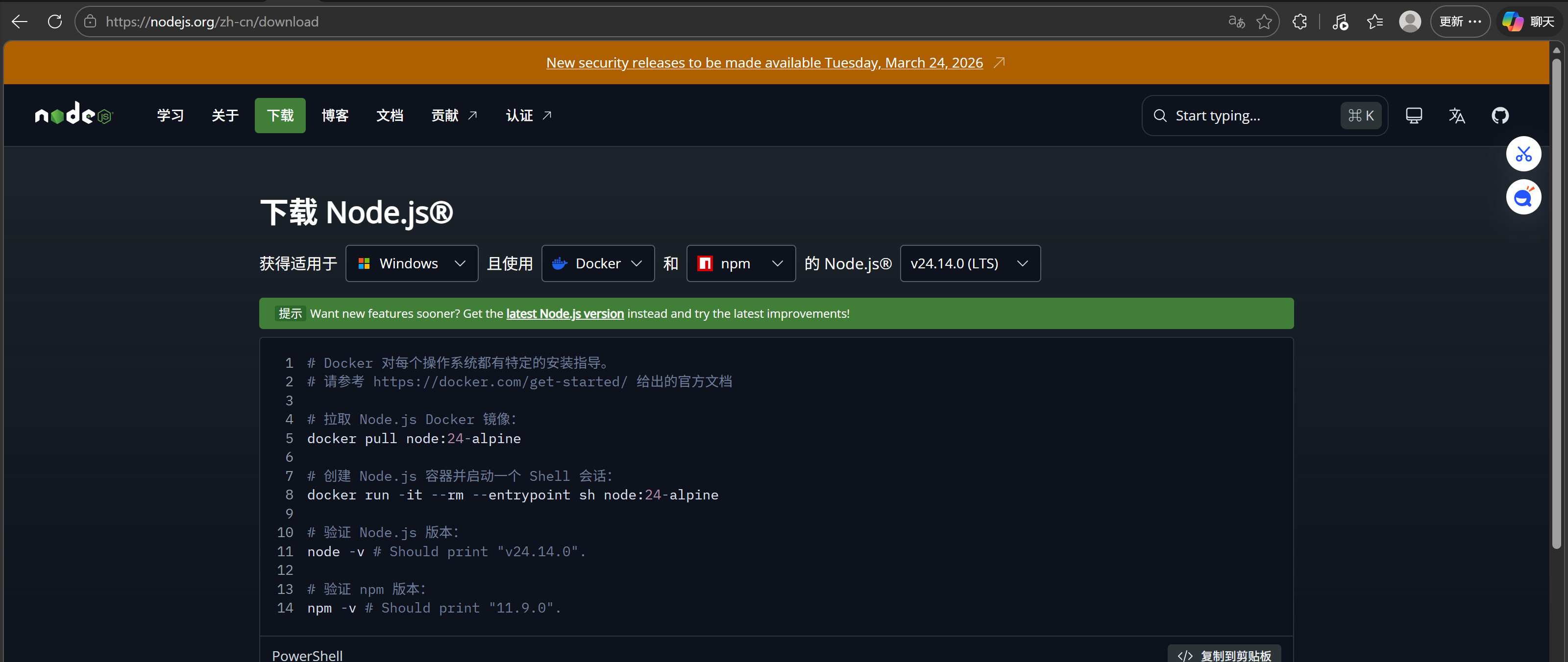Click the 下载 Node.js® heading
This screenshot has width=1568, height=662.
(357, 213)
